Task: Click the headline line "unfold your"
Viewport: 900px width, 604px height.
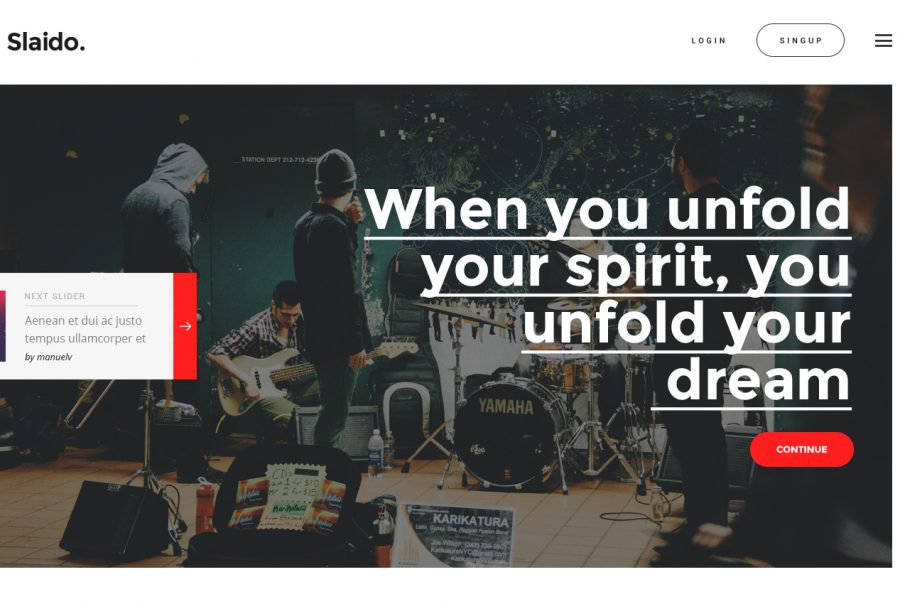Action: 686,323
